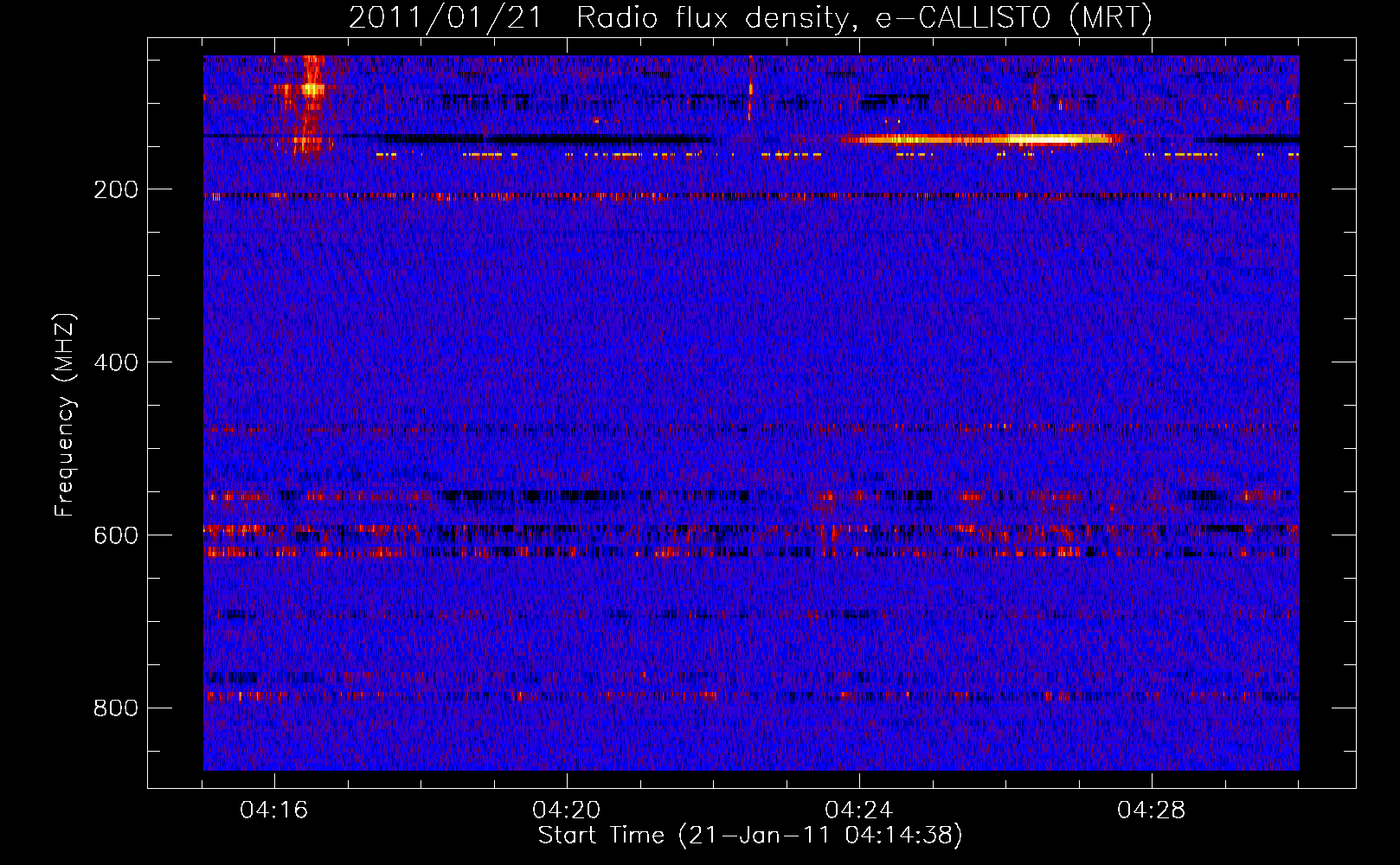
Task: Click the 400 MHz frequency tick label
Action: point(116,362)
